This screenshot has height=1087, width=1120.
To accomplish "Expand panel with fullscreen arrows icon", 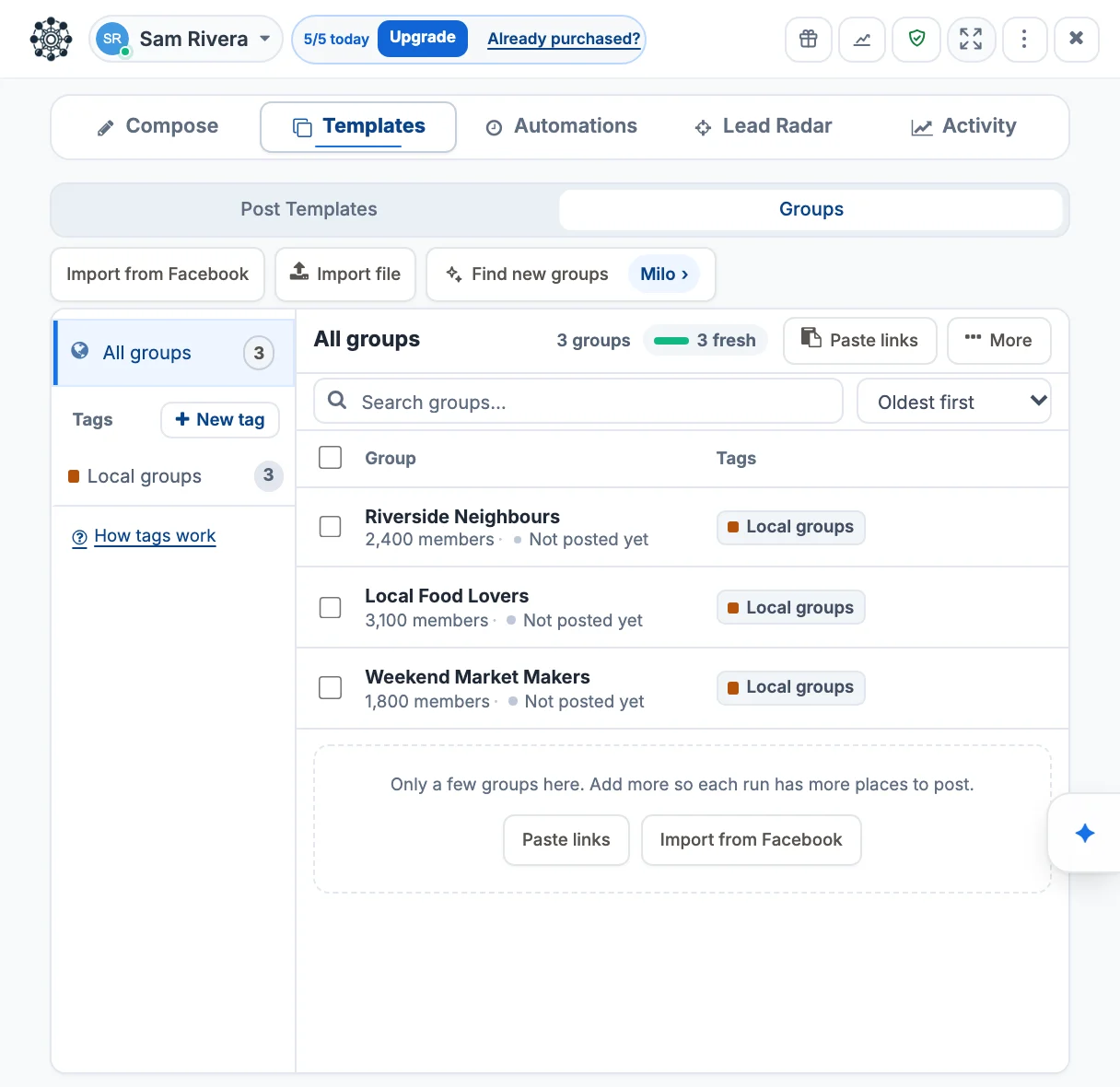I will [971, 39].
